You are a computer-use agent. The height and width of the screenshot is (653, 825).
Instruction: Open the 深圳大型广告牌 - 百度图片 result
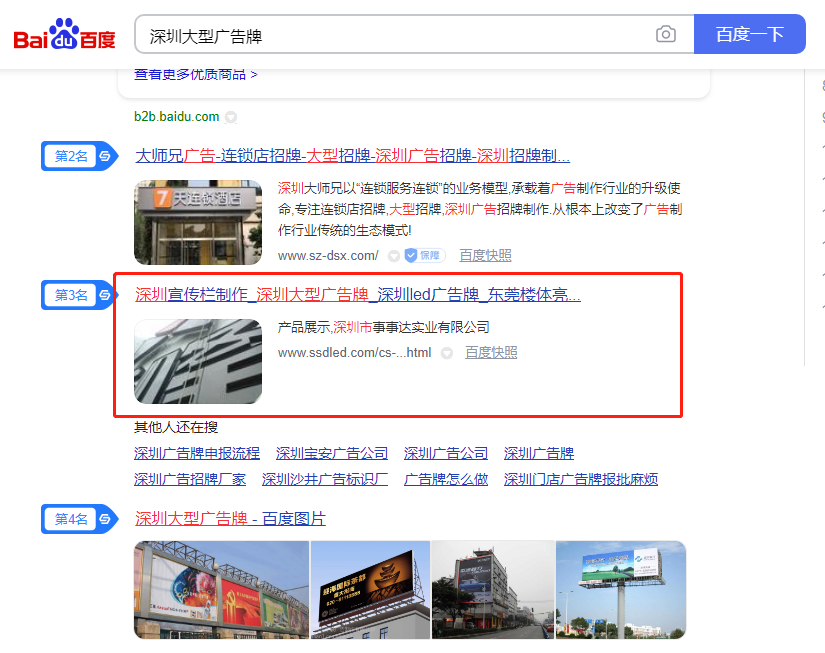tap(230, 519)
